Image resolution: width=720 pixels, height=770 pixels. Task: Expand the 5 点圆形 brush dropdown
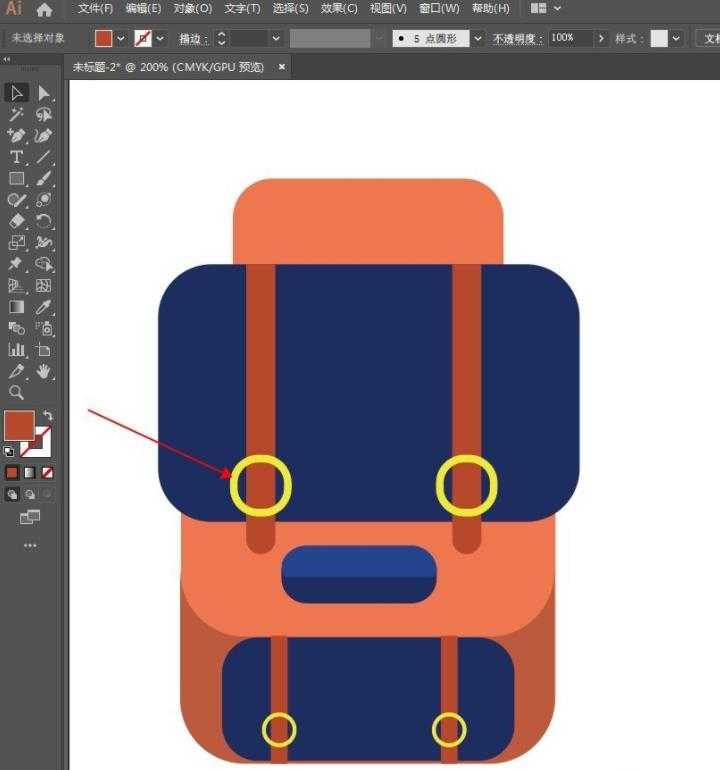(478, 38)
